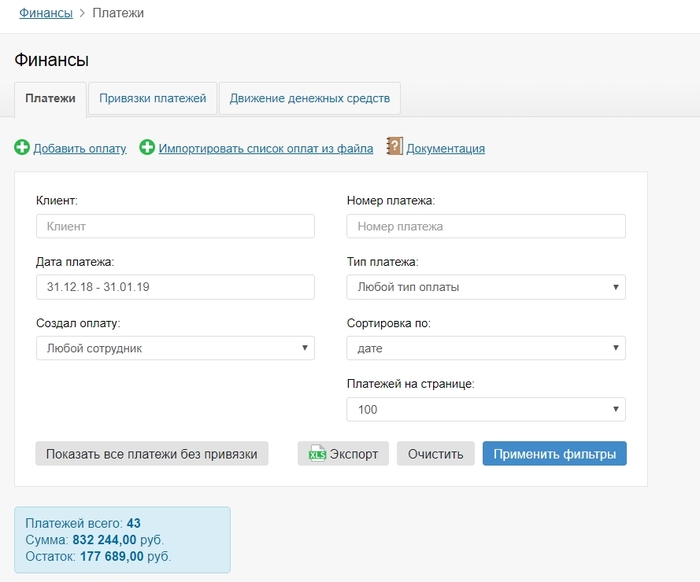The image size is (700, 582).
Task: Click the XLS icon on Экспорт button
Action: point(317,454)
